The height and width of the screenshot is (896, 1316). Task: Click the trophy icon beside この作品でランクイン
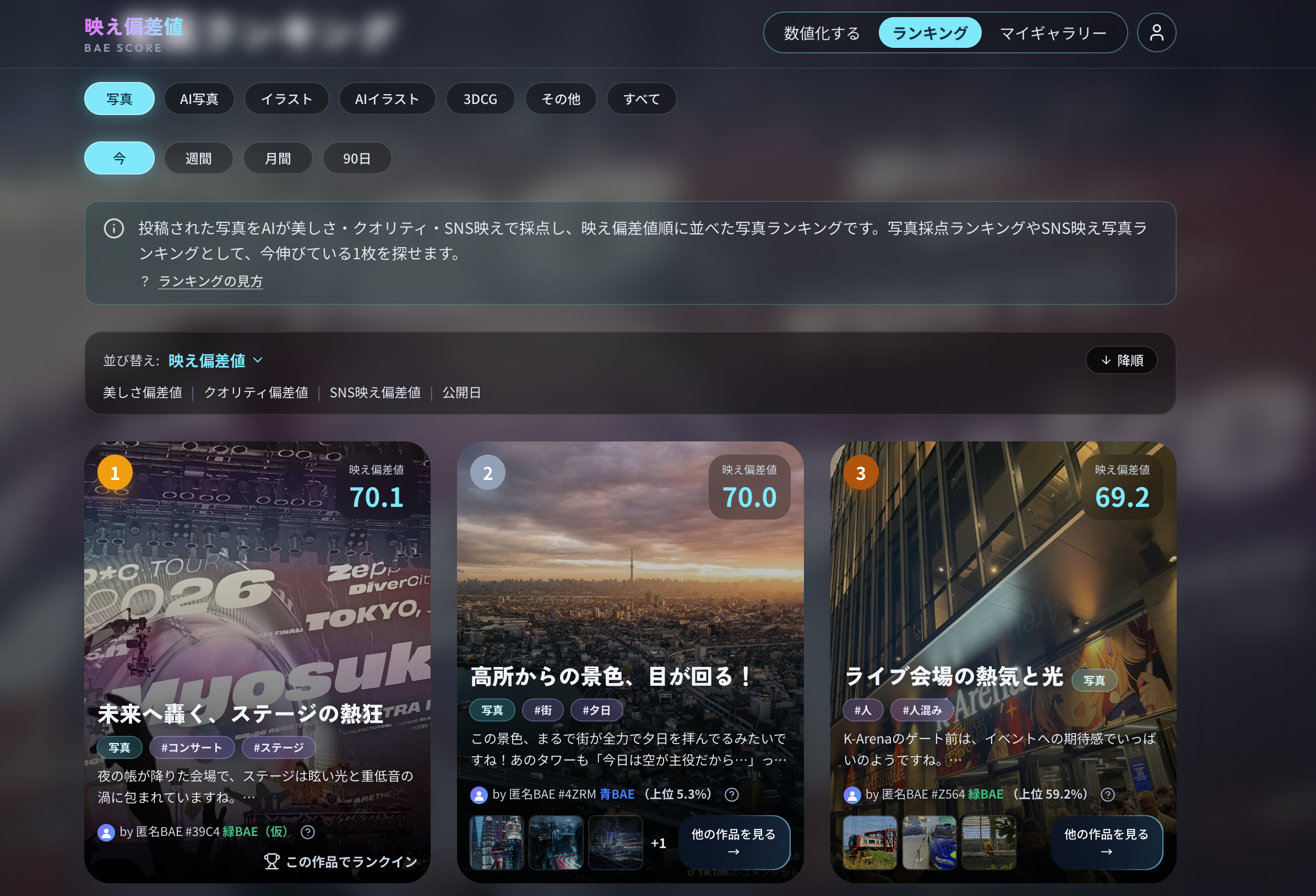pyautogui.click(x=271, y=861)
